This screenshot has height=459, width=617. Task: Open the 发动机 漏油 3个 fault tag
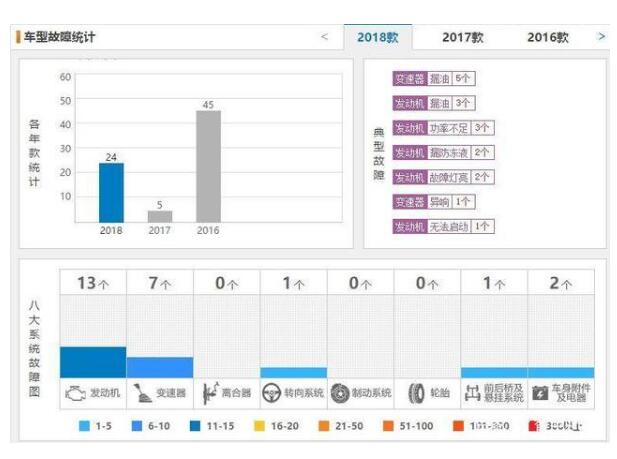(x=434, y=103)
